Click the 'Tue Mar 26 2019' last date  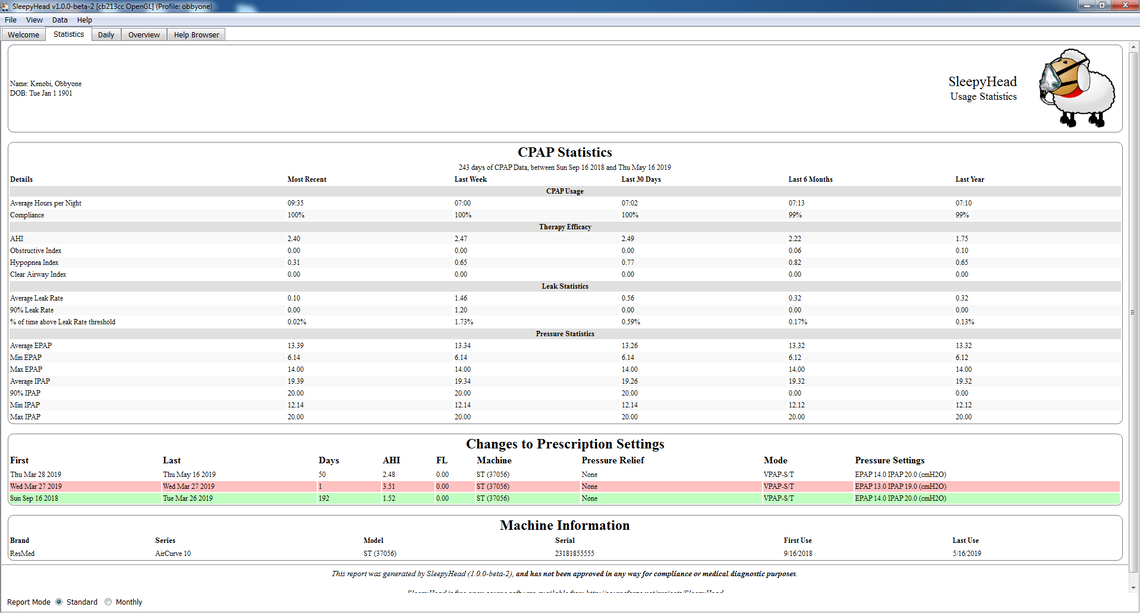click(x=188, y=499)
